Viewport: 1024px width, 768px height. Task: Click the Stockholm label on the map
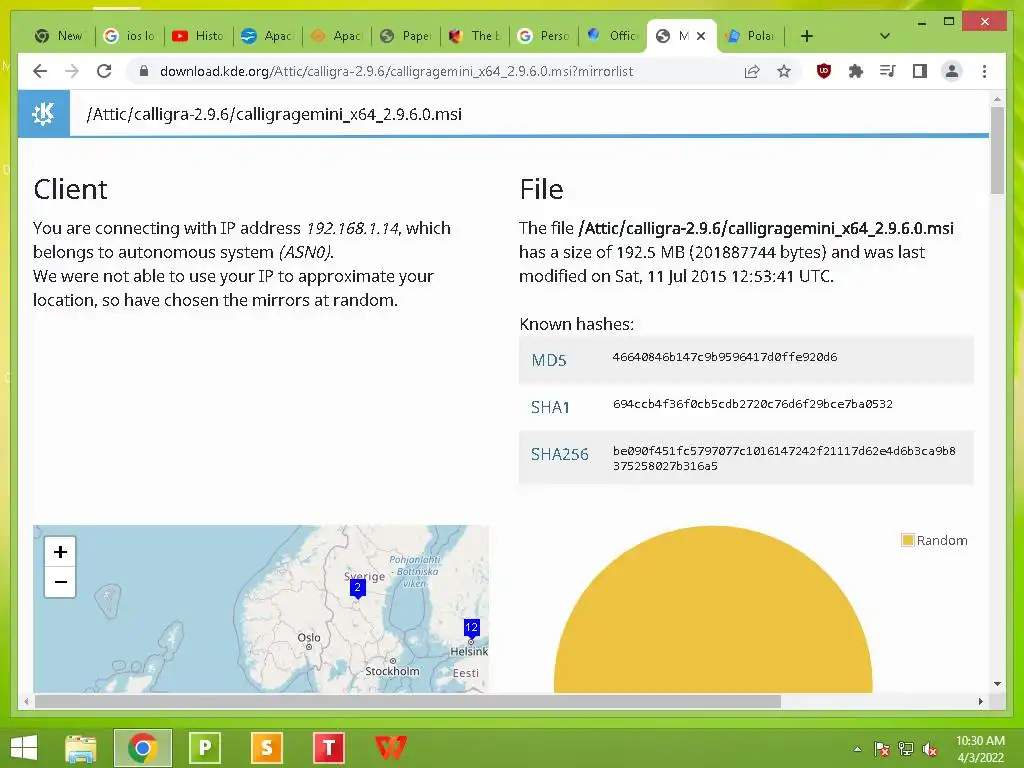pos(392,671)
